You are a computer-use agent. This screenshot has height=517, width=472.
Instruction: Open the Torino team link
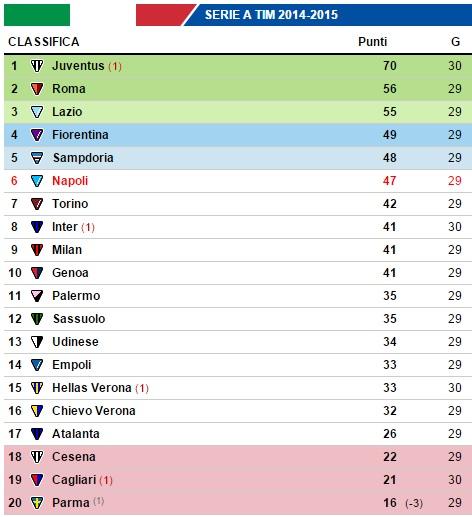click(x=70, y=204)
